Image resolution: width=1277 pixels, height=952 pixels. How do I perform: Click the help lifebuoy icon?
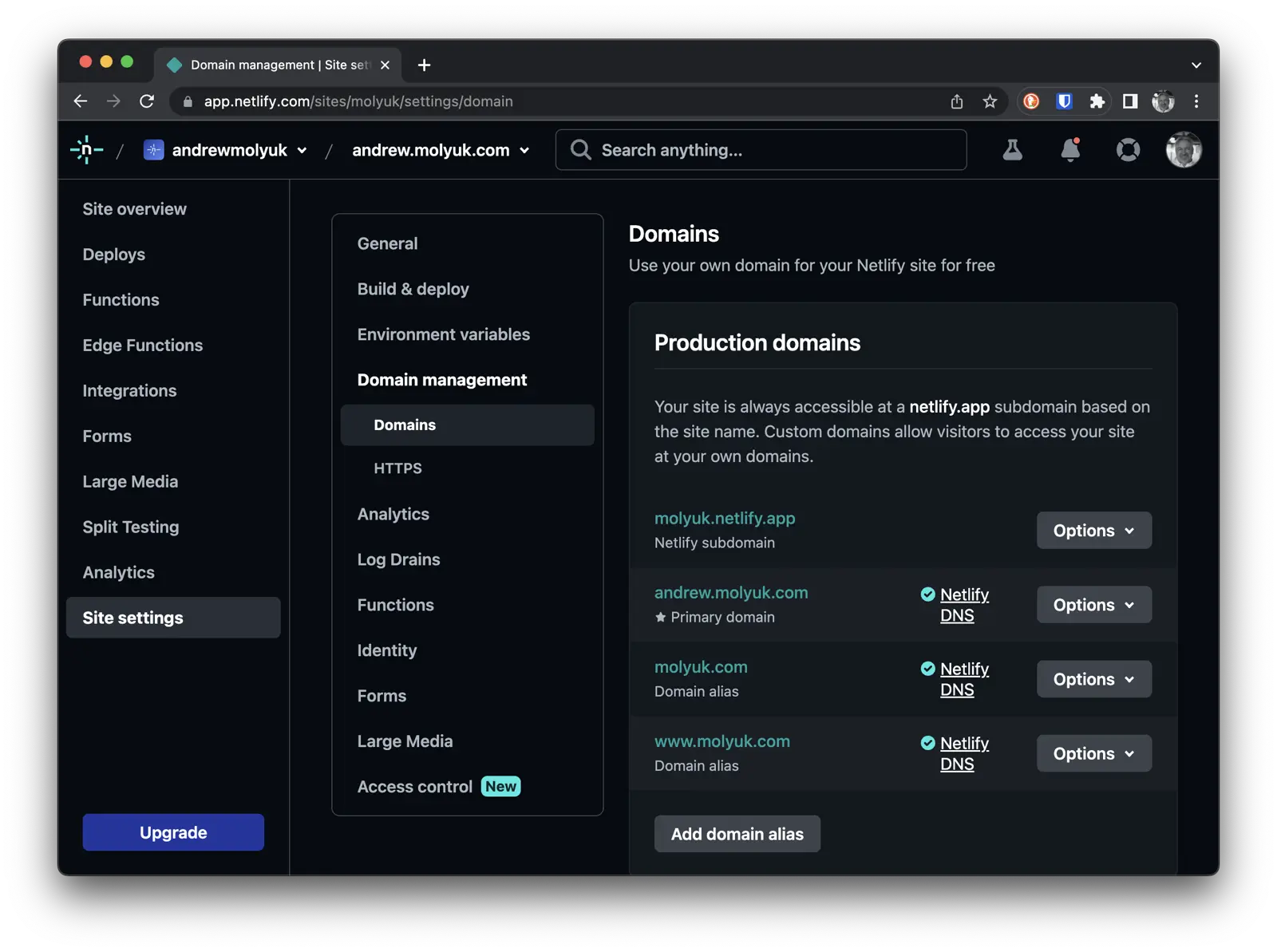[1127, 150]
